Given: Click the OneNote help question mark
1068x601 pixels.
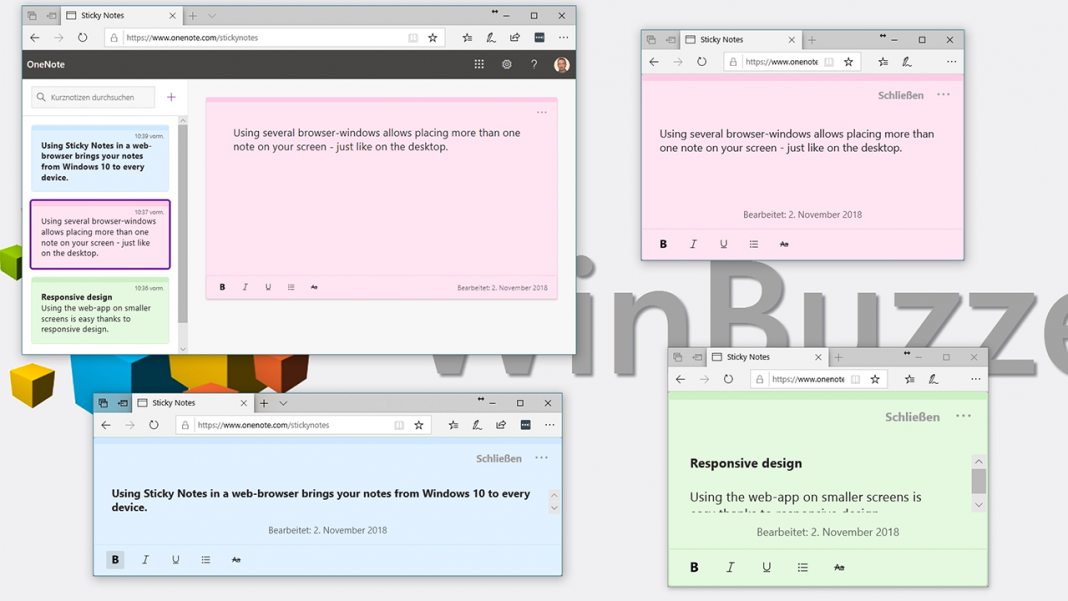Looking at the screenshot, I should point(534,64).
